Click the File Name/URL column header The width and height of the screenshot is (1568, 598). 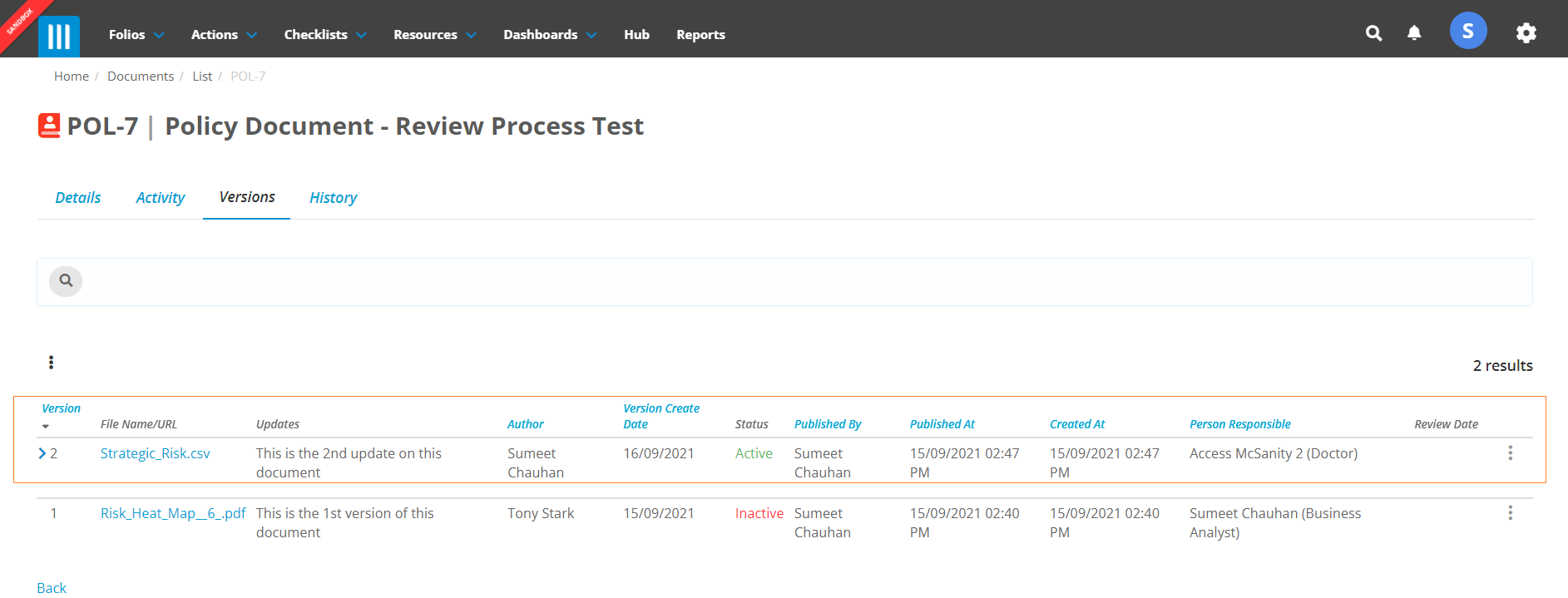pos(139,424)
